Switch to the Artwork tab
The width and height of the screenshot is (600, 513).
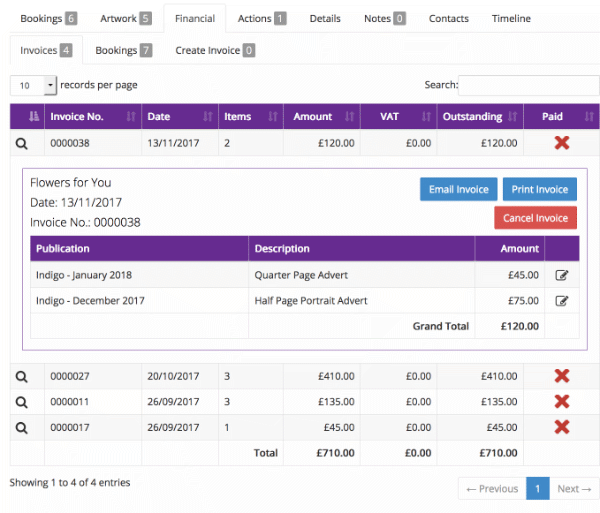point(125,18)
